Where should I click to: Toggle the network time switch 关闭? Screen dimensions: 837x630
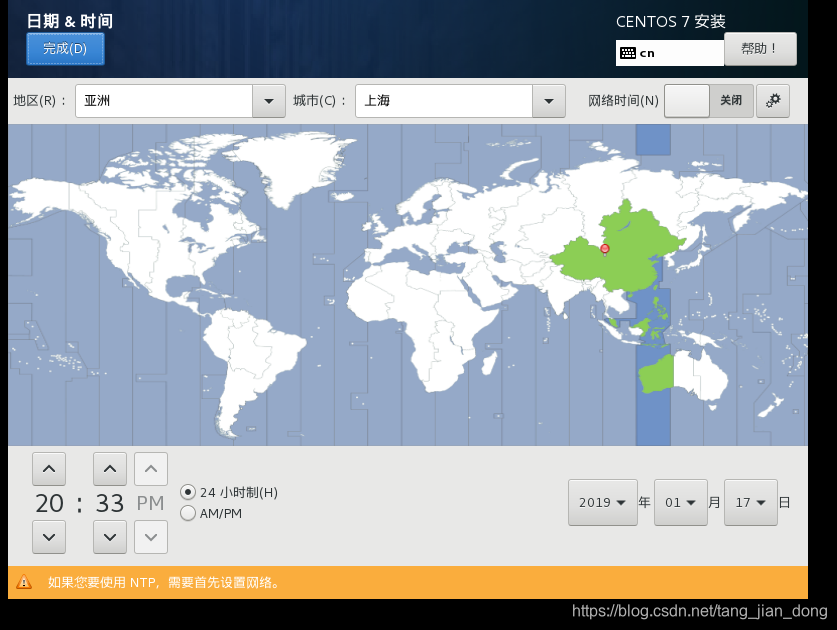pyautogui.click(x=708, y=100)
